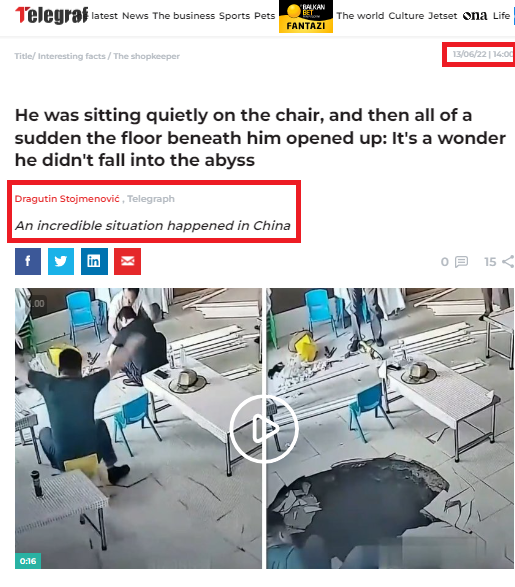Open the Ona logo section
This screenshot has width=515, height=587.
tap(475, 16)
